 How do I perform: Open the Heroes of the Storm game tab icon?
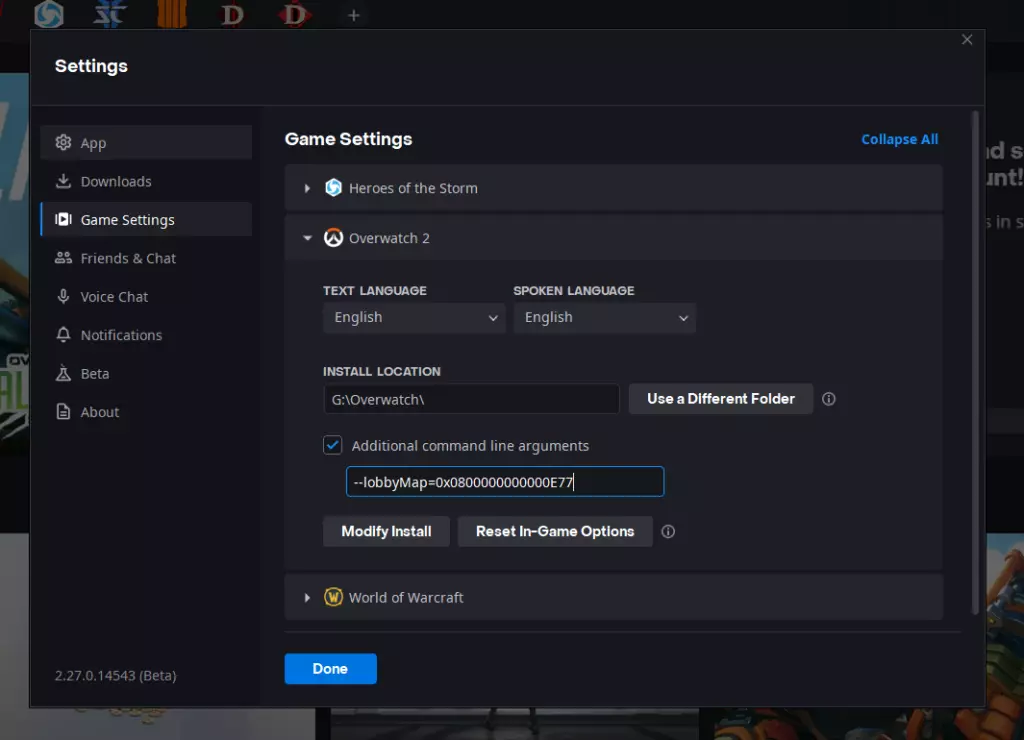click(x=49, y=14)
